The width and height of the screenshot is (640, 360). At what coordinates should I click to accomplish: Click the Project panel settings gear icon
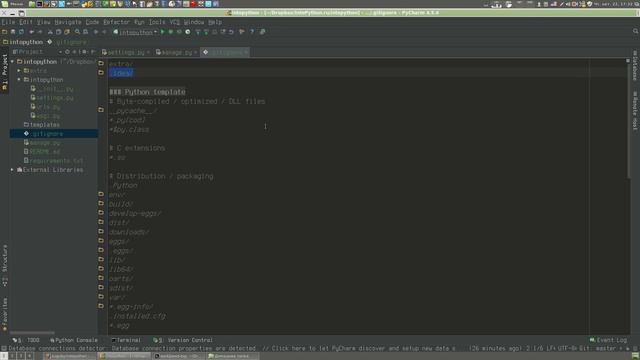84,52
